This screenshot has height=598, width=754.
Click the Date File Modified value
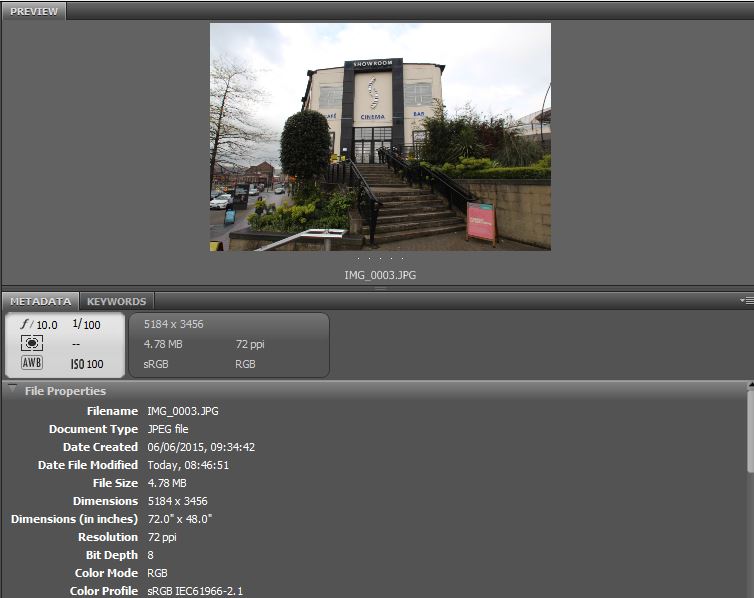(x=188, y=465)
